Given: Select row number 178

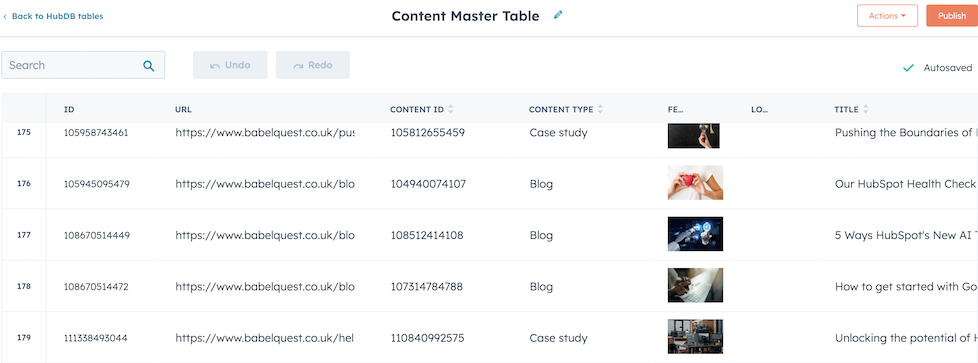Looking at the screenshot, I should 24,286.
